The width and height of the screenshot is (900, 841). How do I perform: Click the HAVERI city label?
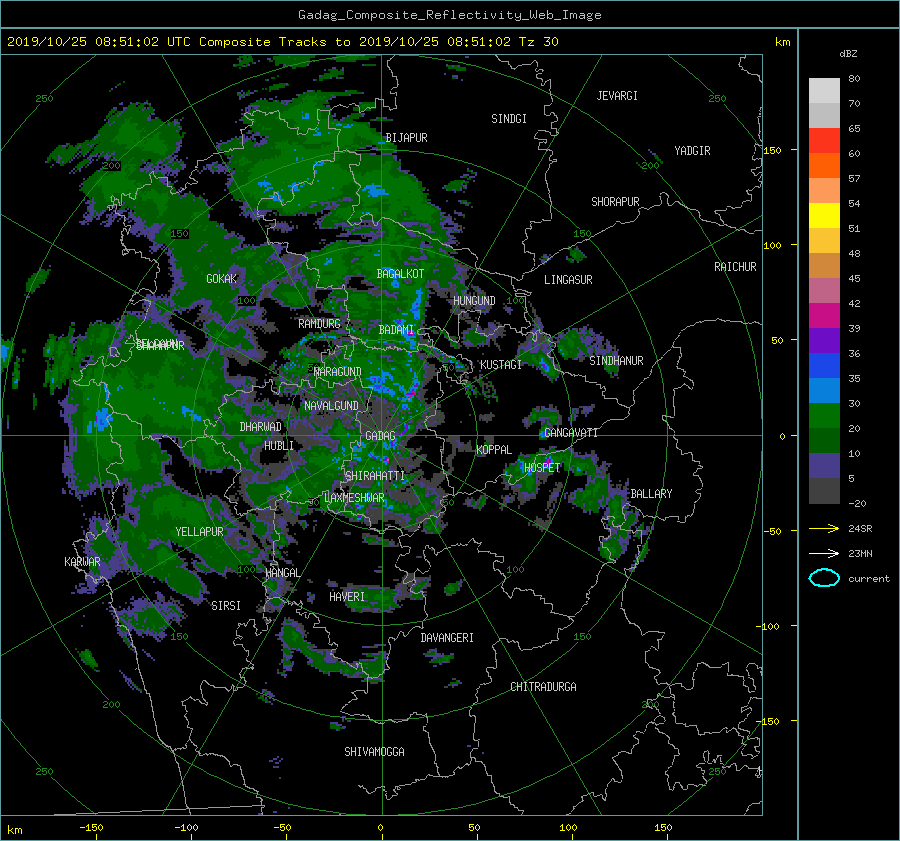click(347, 597)
